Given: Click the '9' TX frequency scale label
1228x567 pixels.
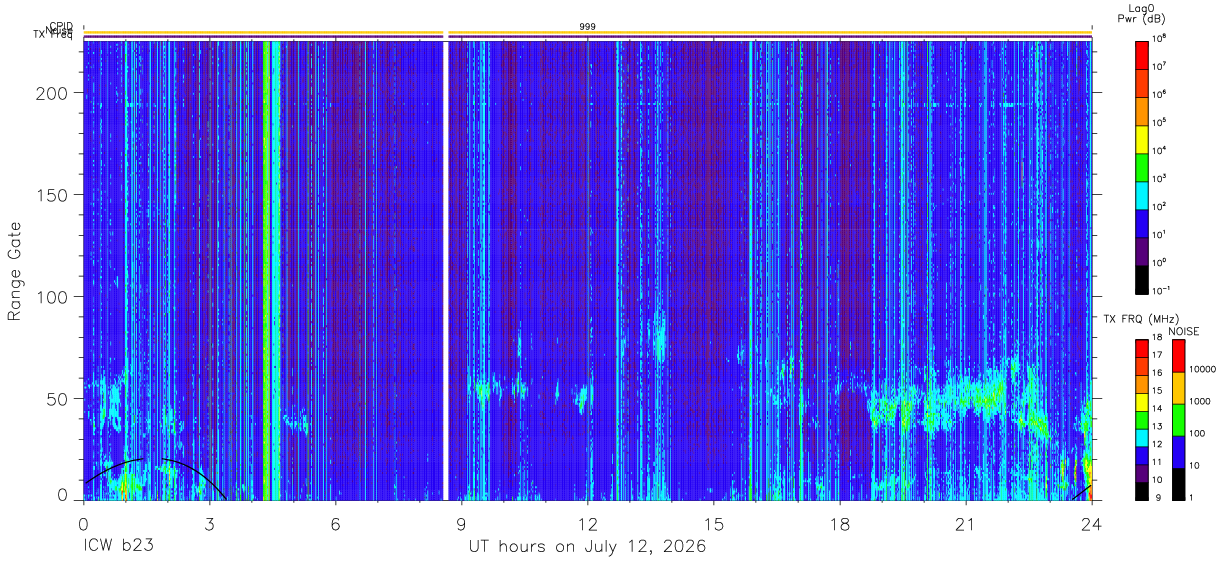Looking at the screenshot, I should pyautogui.click(x=1156, y=499).
